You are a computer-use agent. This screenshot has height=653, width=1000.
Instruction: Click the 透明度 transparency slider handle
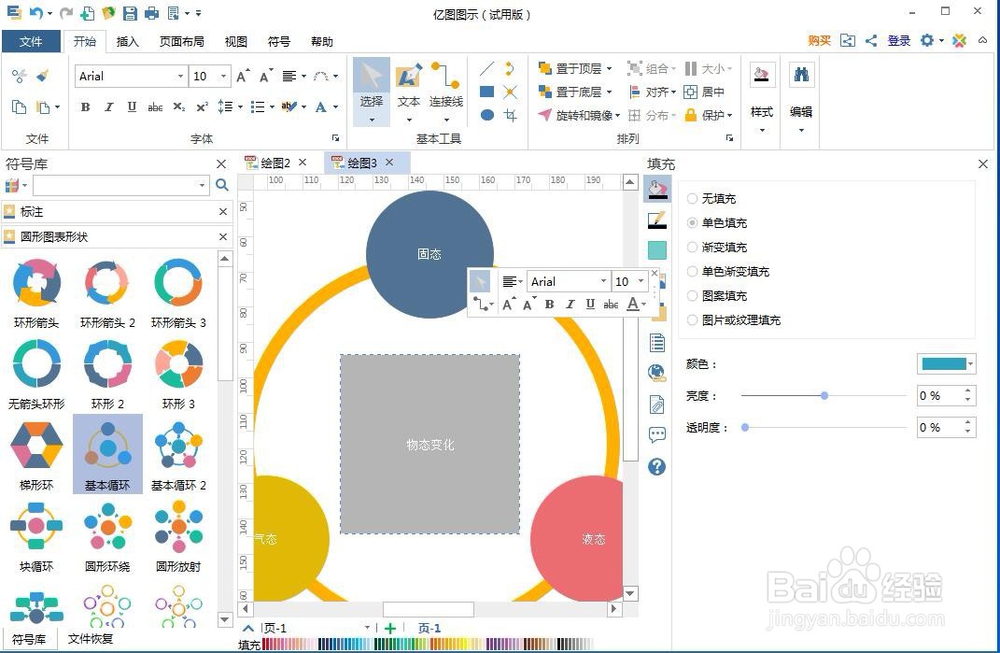[x=745, y=427]
